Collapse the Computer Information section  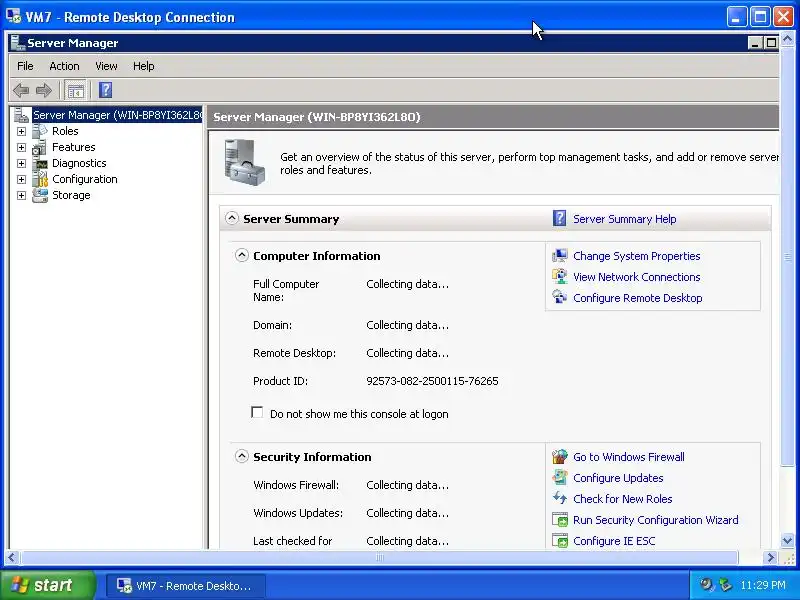[241, 255]
